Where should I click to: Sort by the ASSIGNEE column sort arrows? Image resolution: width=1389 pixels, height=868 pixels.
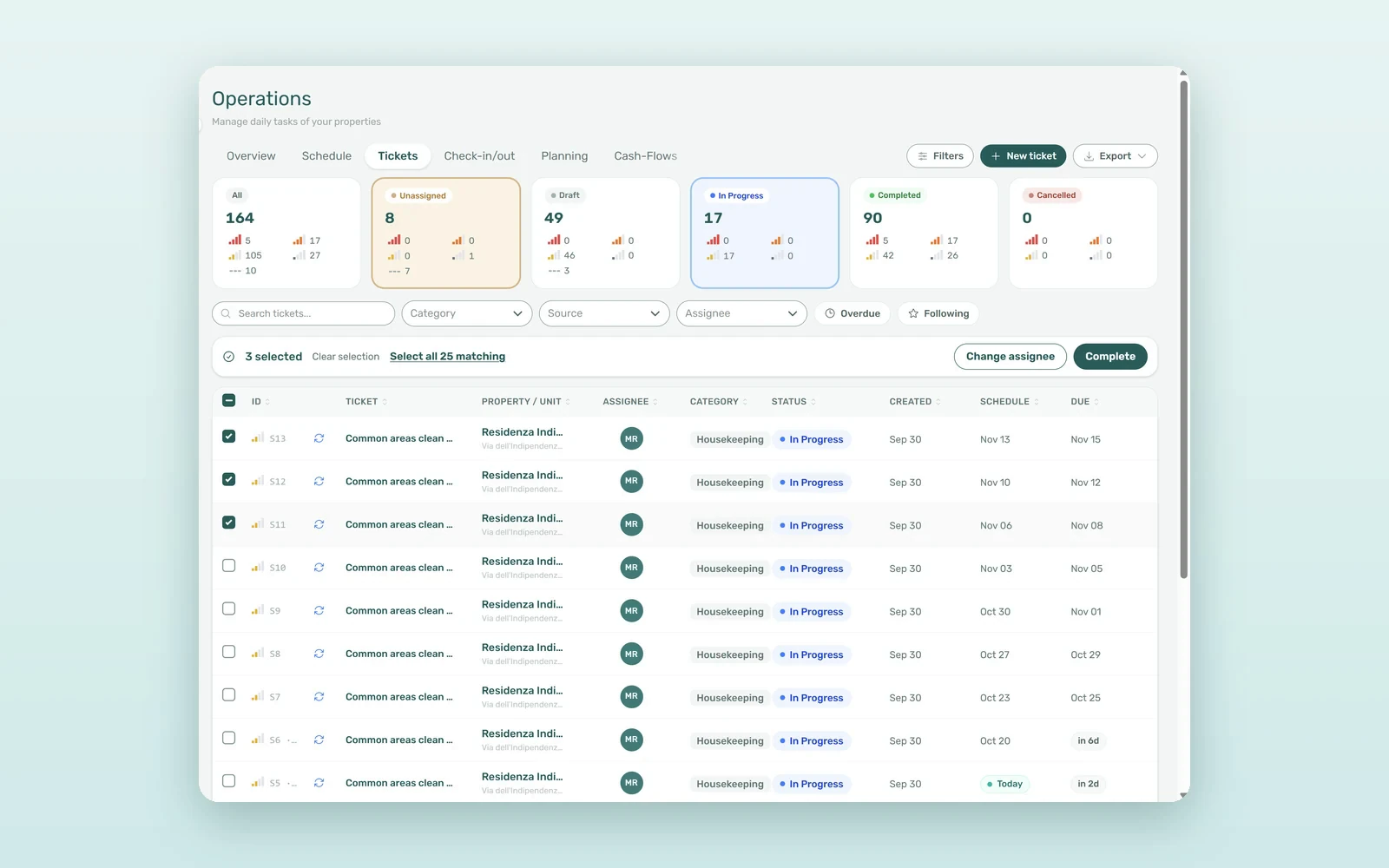(655, 402)
